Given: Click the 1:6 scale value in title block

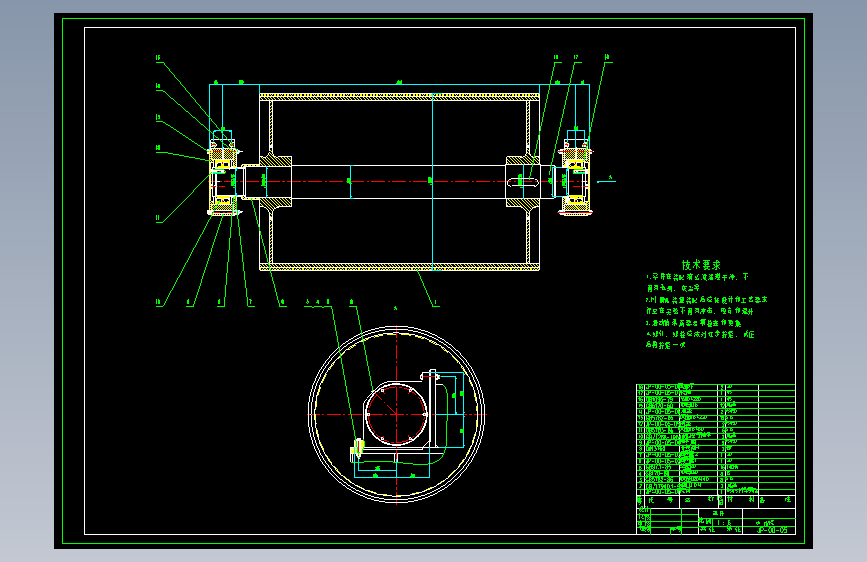Looking at the screenshot, I should (x=724, y=522).
